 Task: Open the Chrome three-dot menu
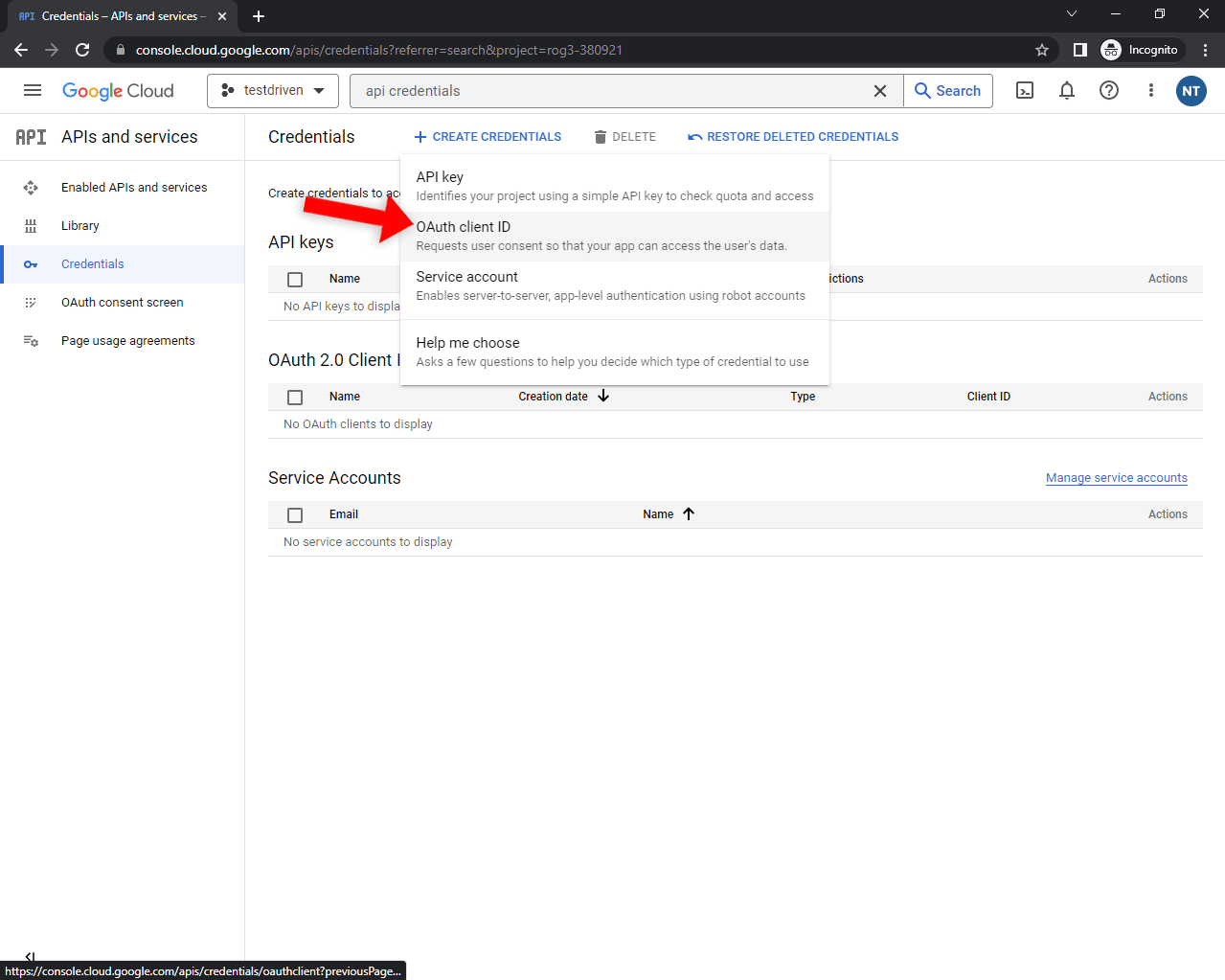tap(1206, 50)
